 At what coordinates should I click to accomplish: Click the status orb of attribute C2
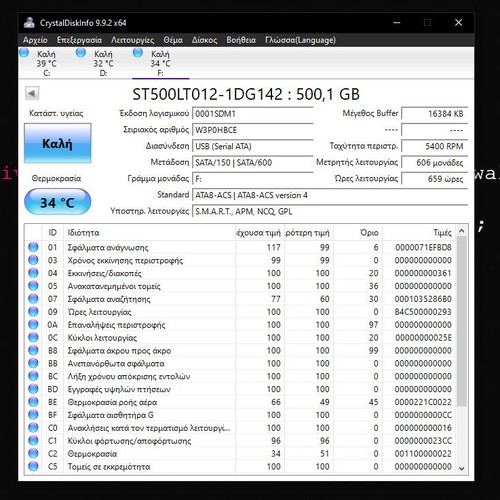(33, 453)
